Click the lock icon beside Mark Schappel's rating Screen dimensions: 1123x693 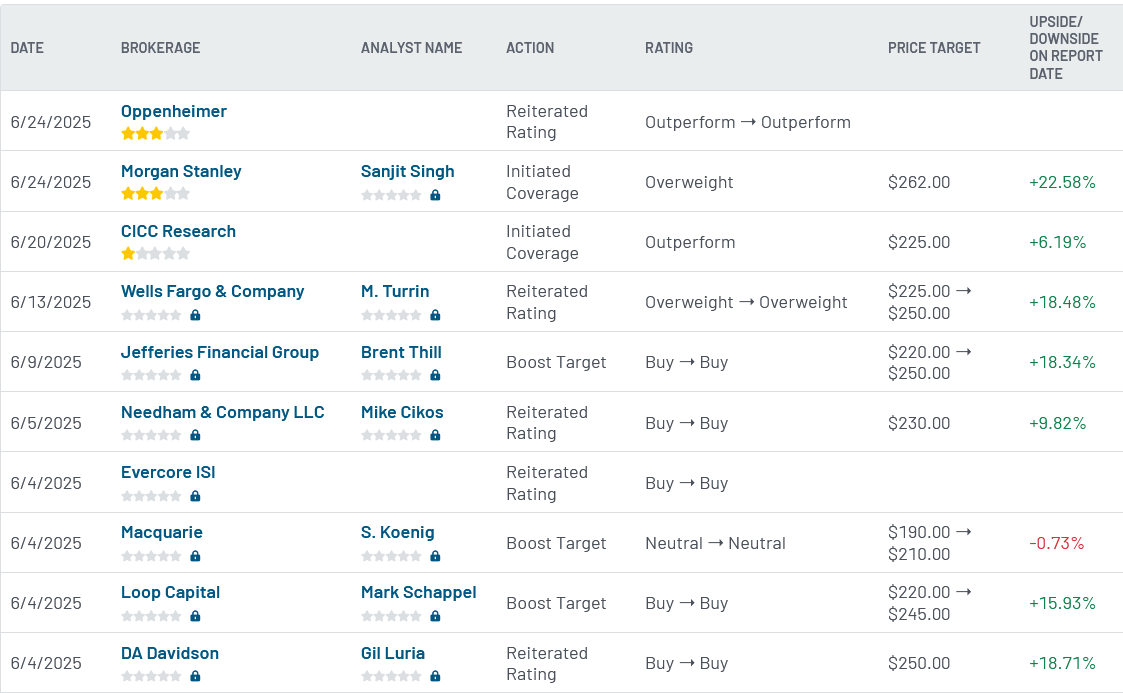[x=435, y=616]
